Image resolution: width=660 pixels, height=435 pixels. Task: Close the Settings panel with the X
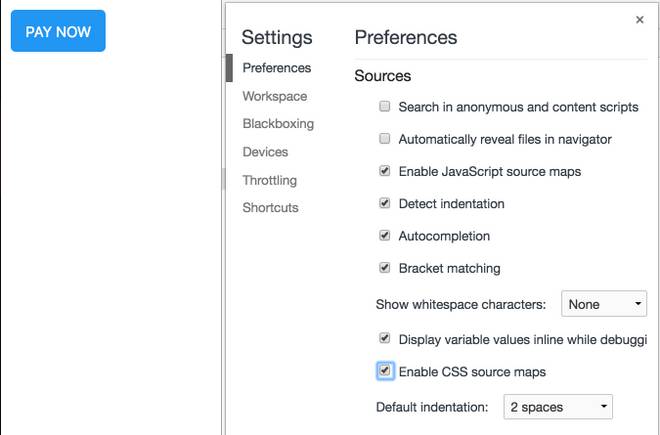click(640, 20)
